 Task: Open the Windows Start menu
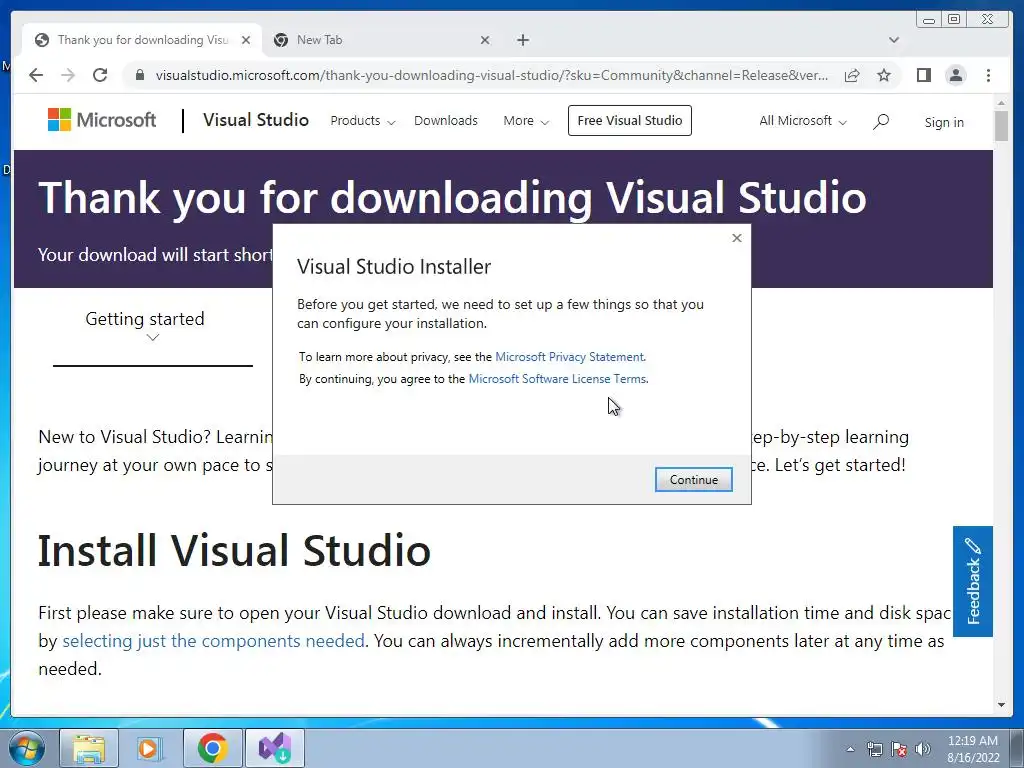coord(27,748)
